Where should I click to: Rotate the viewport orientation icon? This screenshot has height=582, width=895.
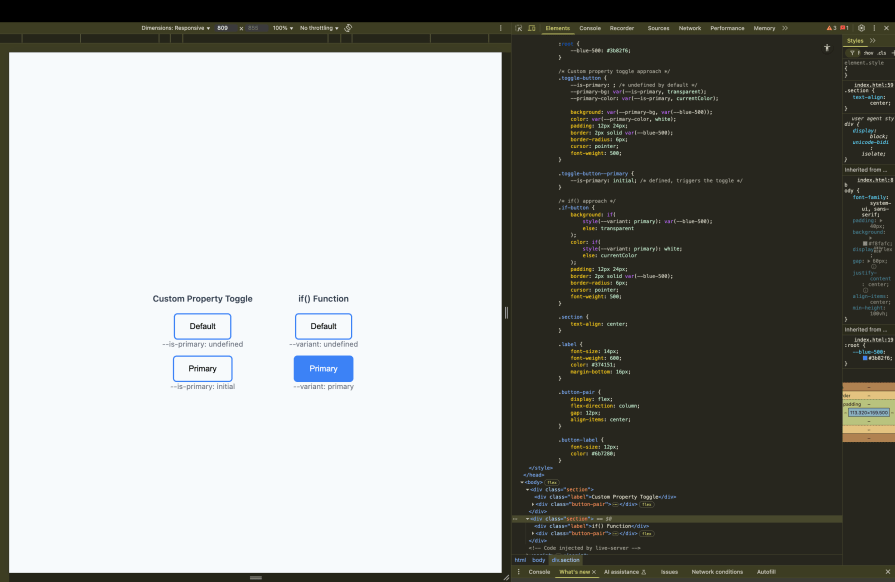pyautogui.click(x=347, y=28)
